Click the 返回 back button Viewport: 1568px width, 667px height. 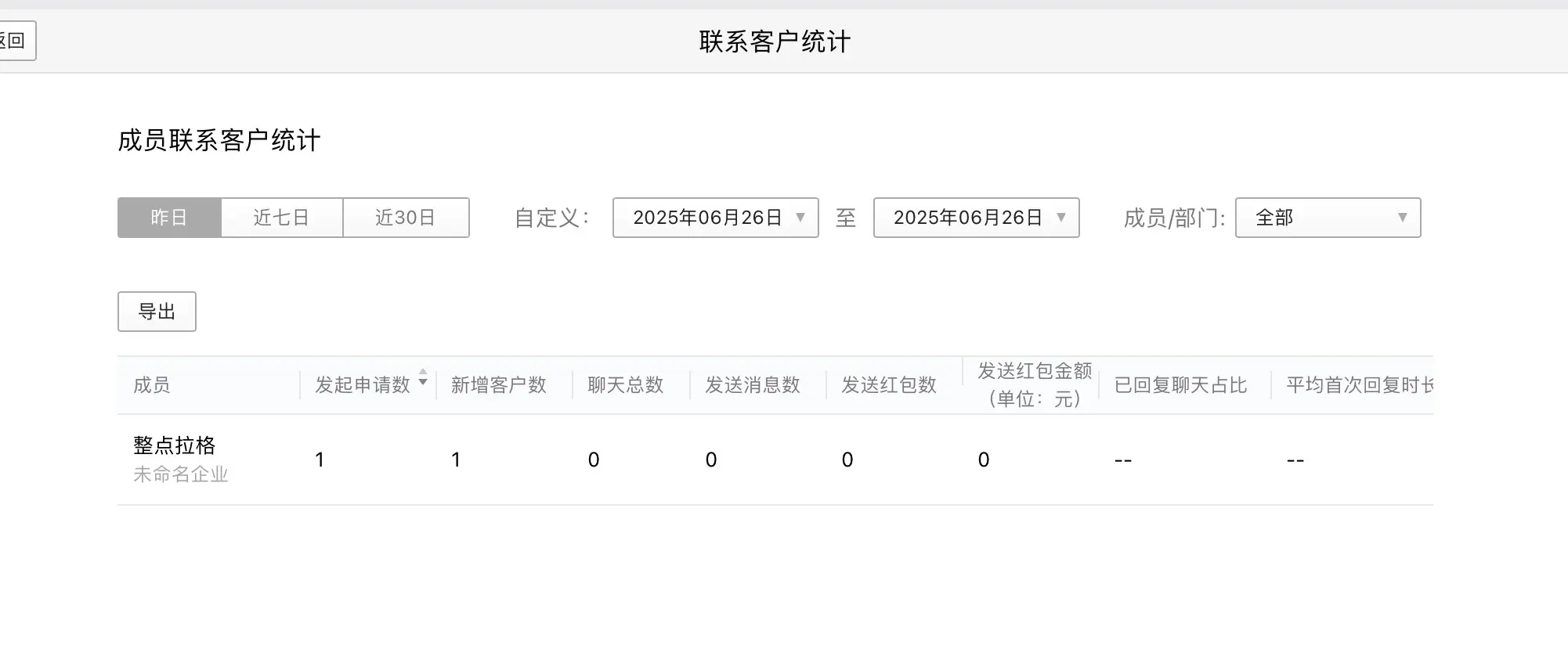pos(16,41)
